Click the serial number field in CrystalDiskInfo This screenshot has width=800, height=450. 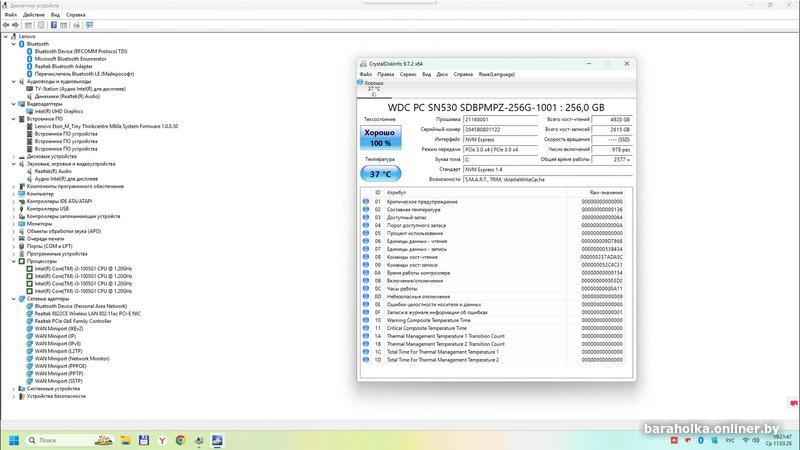click(x=500, y=130)
